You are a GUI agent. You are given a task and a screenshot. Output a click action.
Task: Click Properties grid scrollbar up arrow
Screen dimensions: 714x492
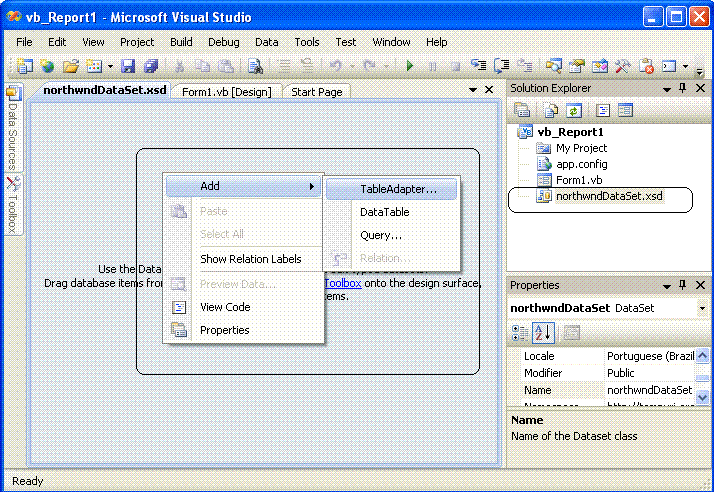703,355
